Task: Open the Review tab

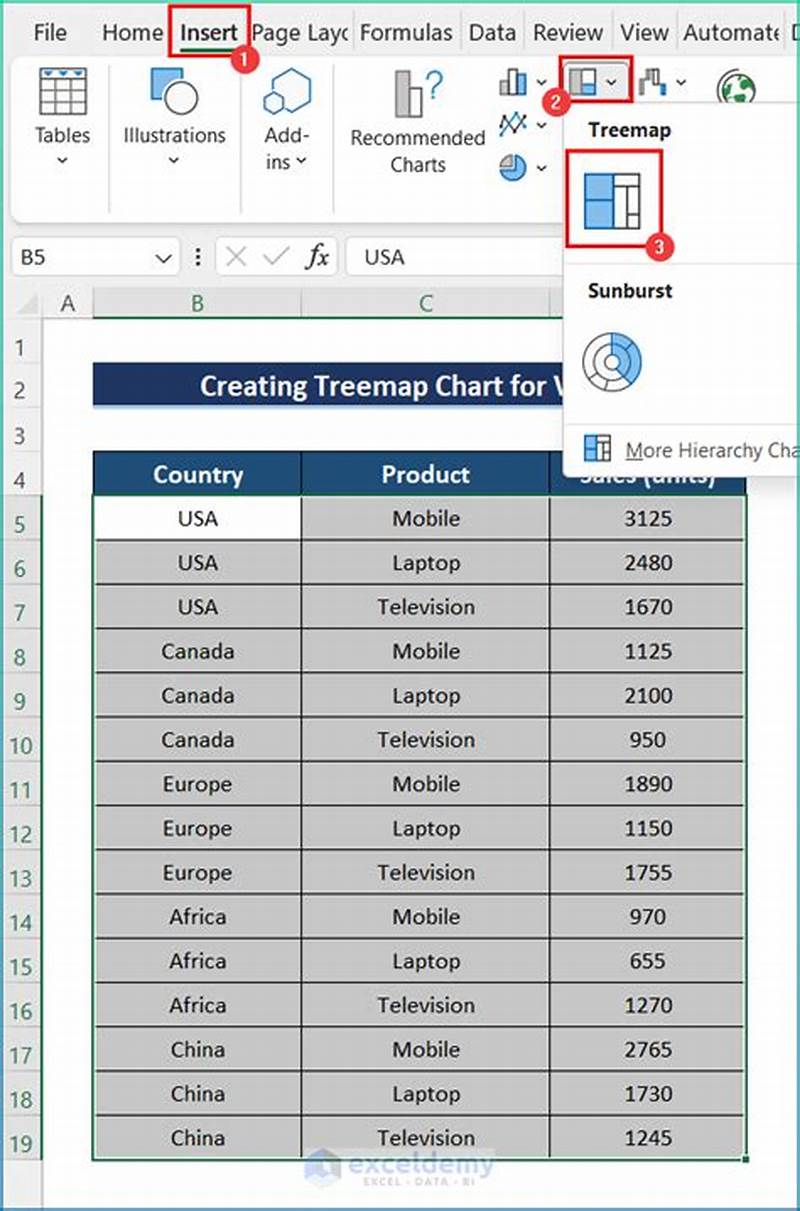Action: pos(567,32)
